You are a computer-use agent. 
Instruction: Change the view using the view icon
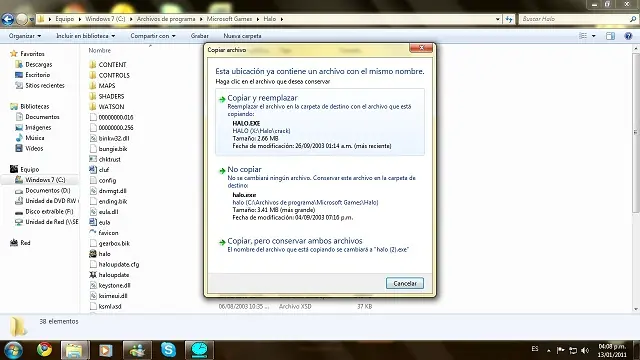pyautogui.click(x=583, y=36)
